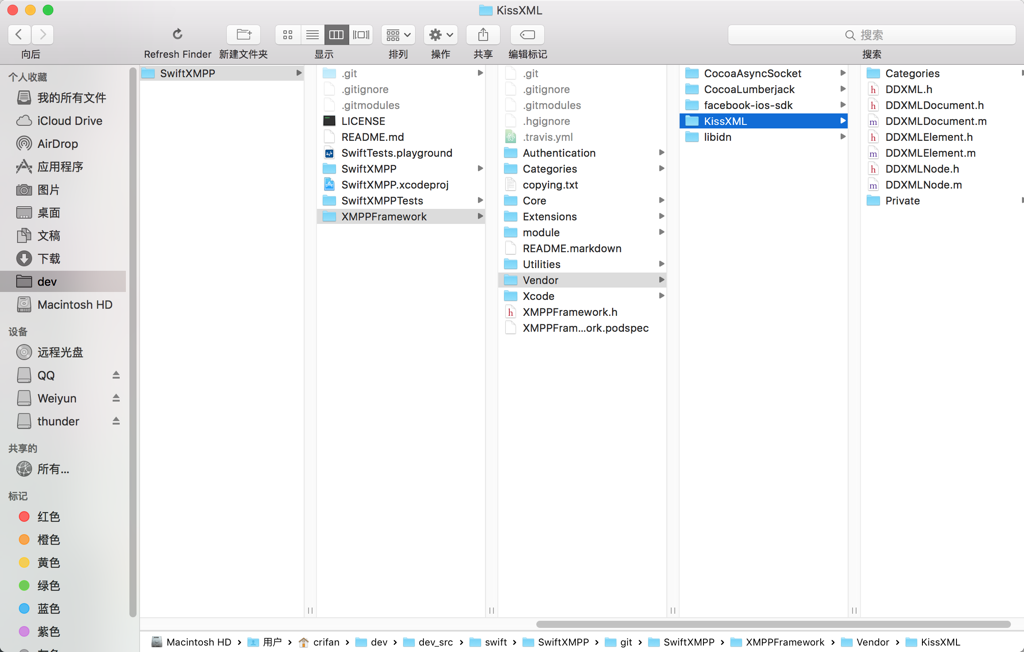Eject the thunder volume
Viewport: 1024px width, 652px height.
pyautogui.click(x=116, y=421)
